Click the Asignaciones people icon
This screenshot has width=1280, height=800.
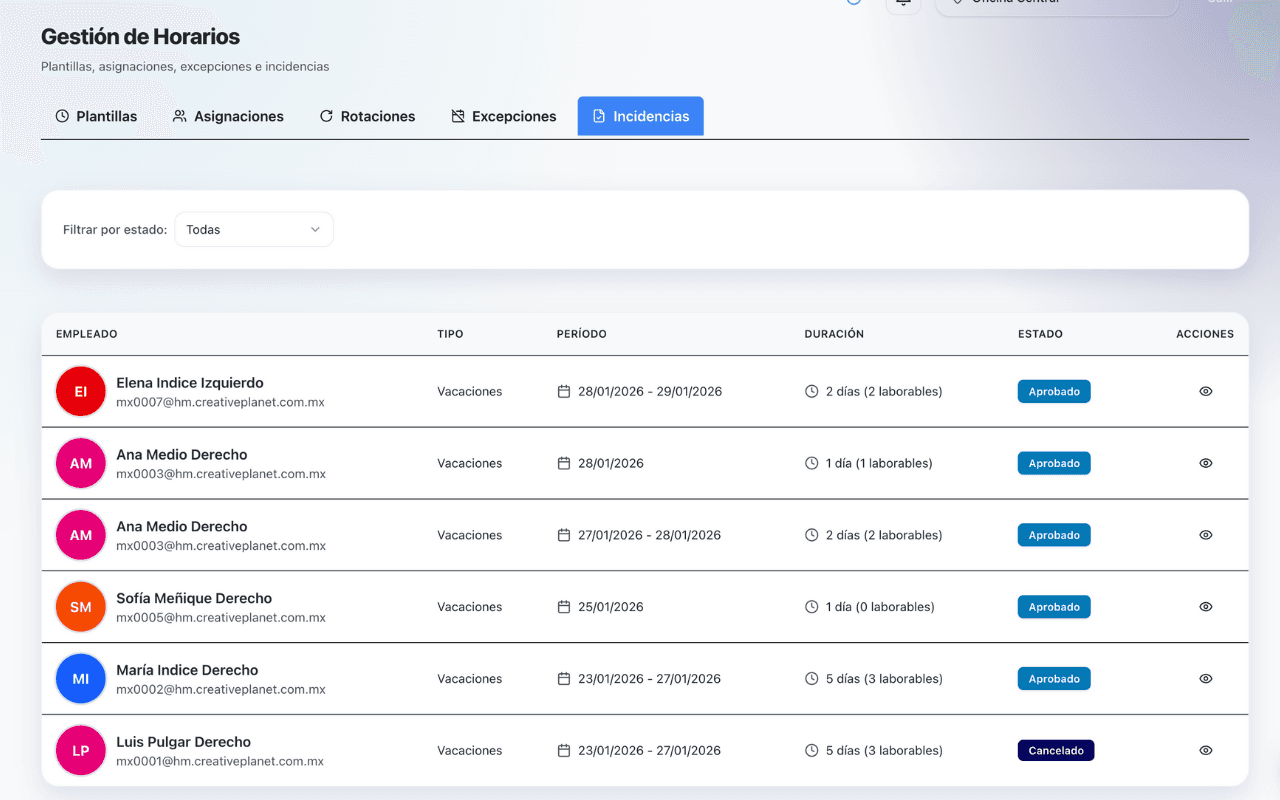tap(179, 116)
